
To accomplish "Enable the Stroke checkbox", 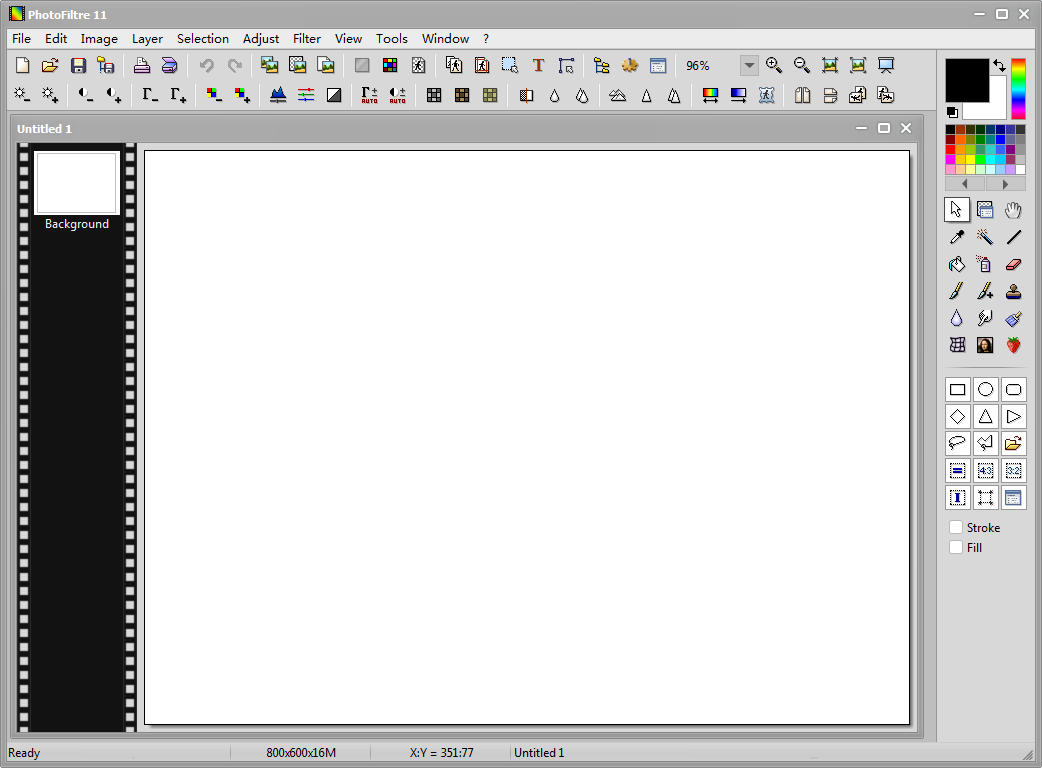I will point(956,528).
